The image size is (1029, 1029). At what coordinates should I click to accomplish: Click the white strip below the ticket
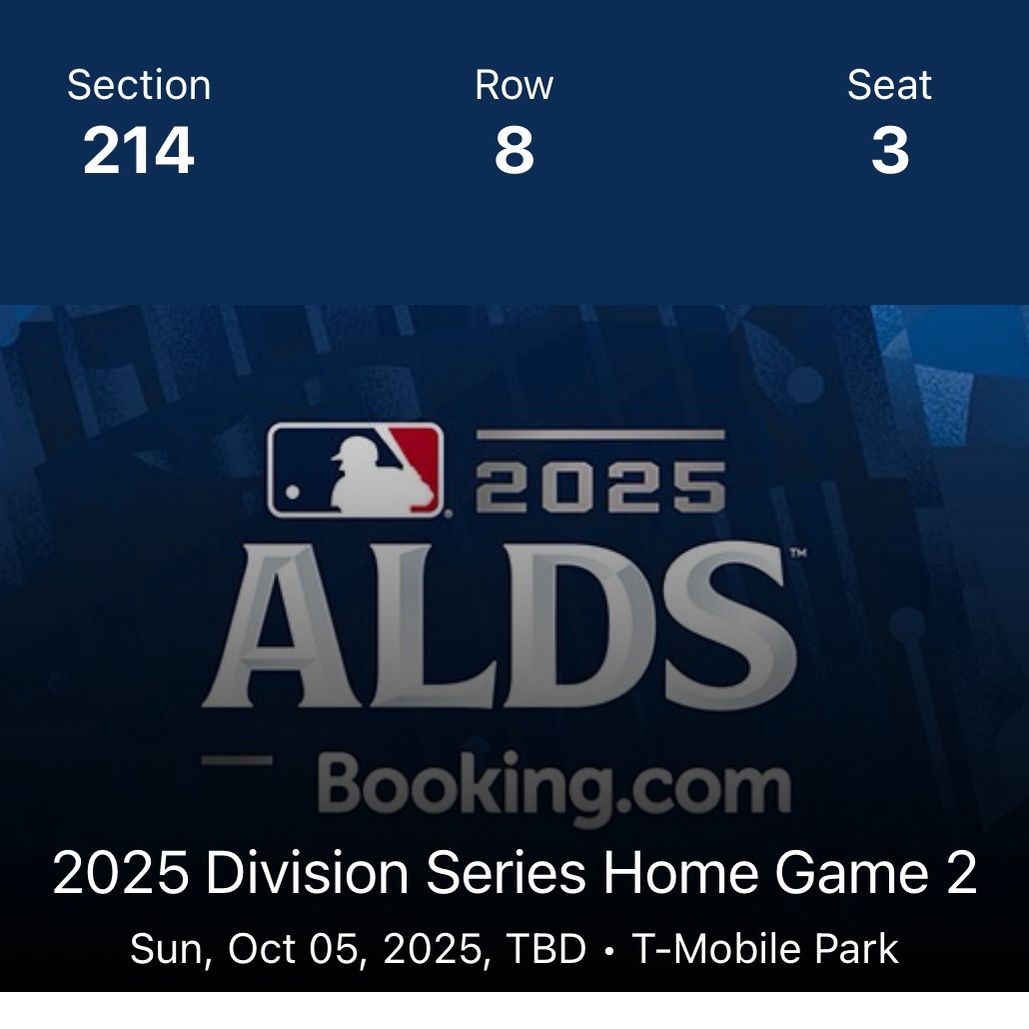coord(514,1010)
